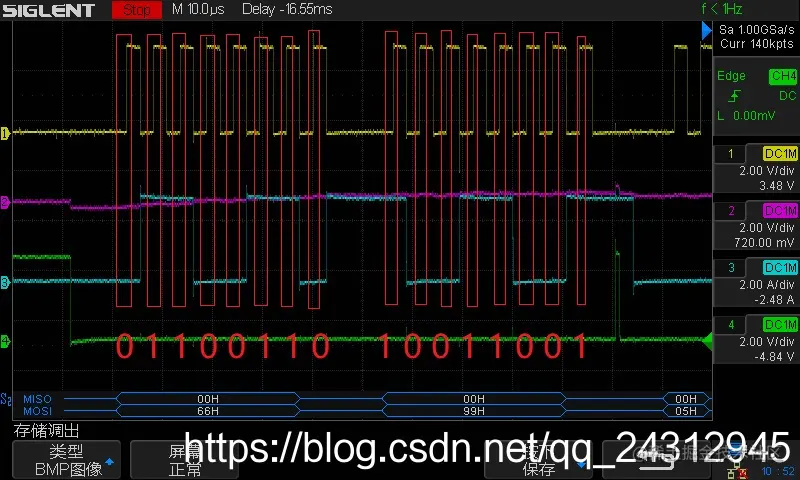This screenshot has width=800, height=480.
Task: Click channel 3 scale 2.00 A/div
Action: point(766,285)
